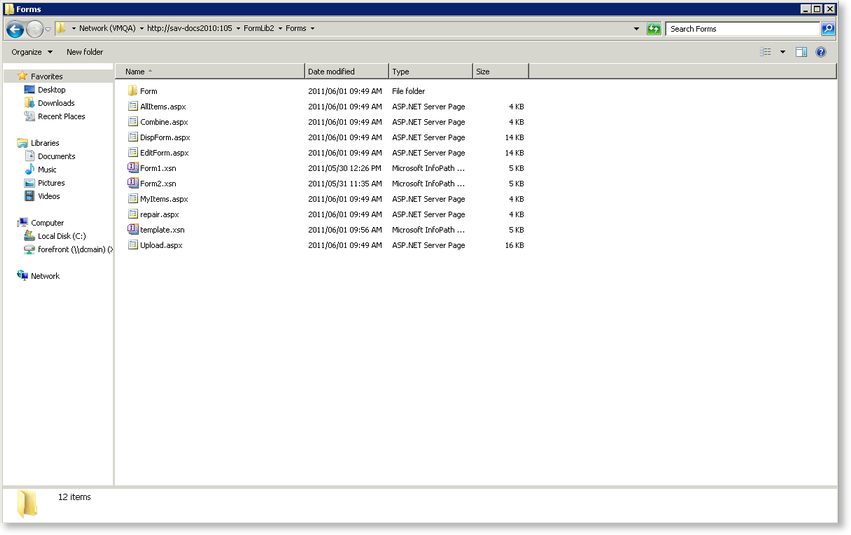Select the file name Upload.aspx
Viewport: 851px width, 535px height.
[x=161, y=245]
